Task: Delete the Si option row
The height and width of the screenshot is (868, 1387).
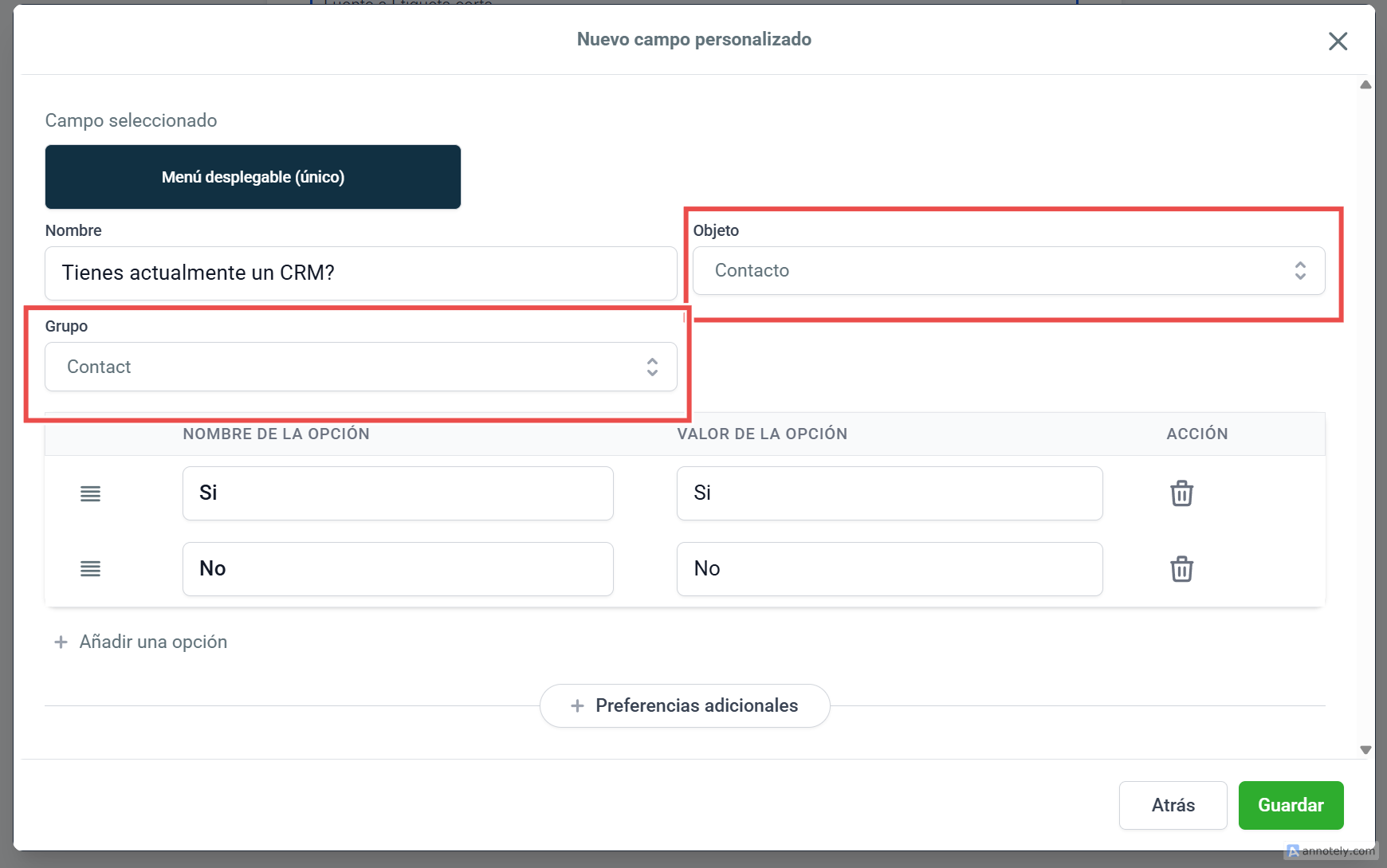Action: click(1181, 493)
